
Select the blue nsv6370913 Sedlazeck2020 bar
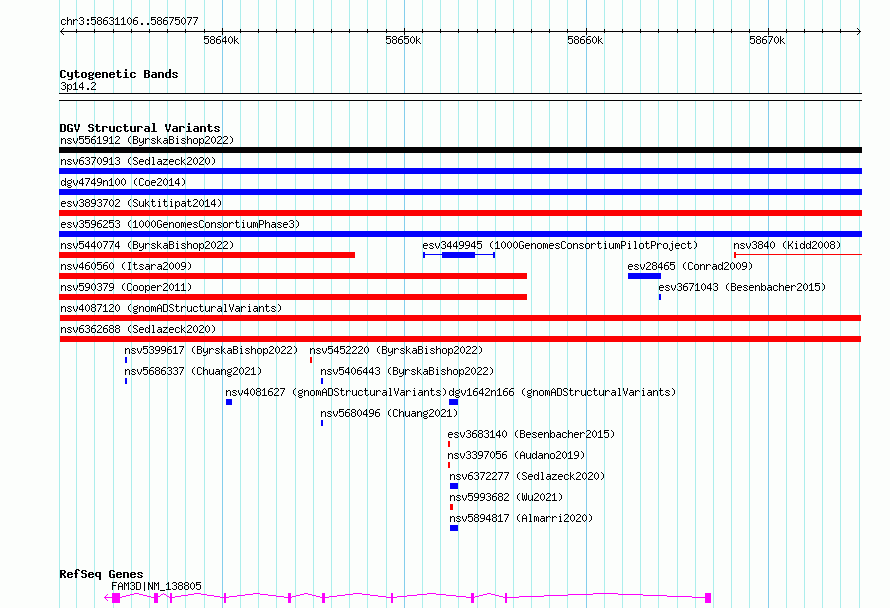pos(460,171)
